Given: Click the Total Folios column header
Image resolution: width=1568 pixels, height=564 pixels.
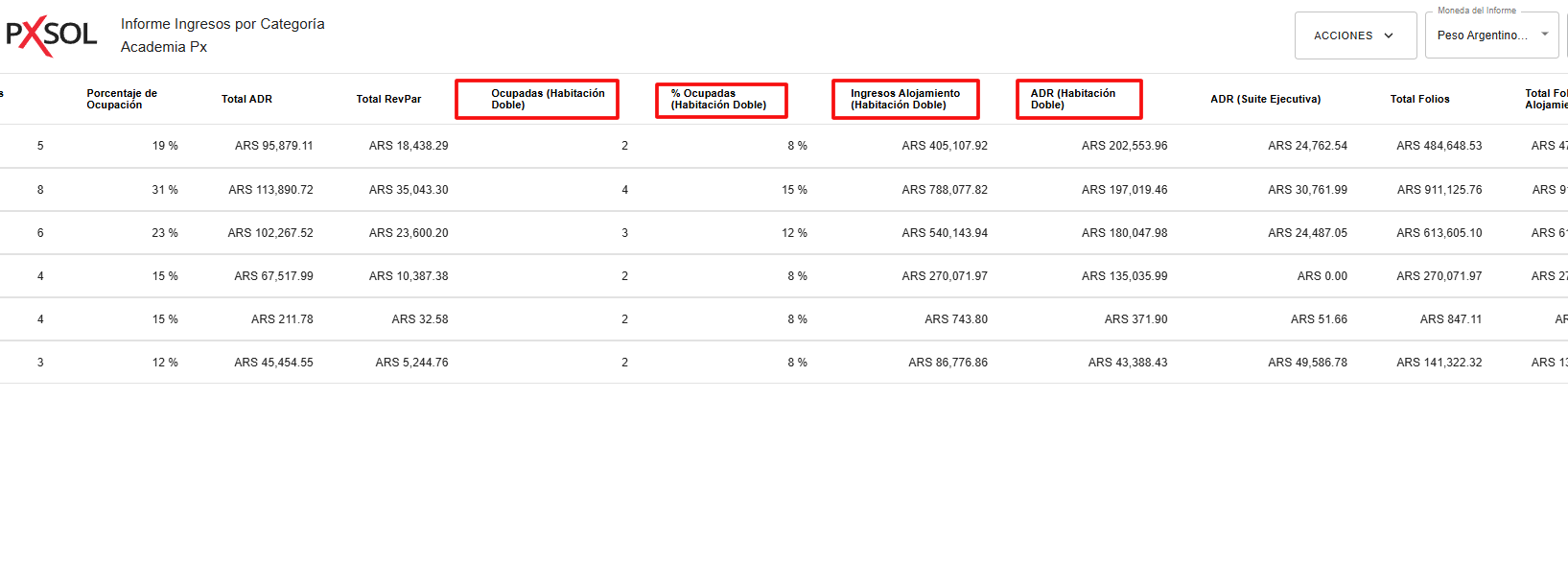Looking at the screenshot, I should coord(1419,99).
